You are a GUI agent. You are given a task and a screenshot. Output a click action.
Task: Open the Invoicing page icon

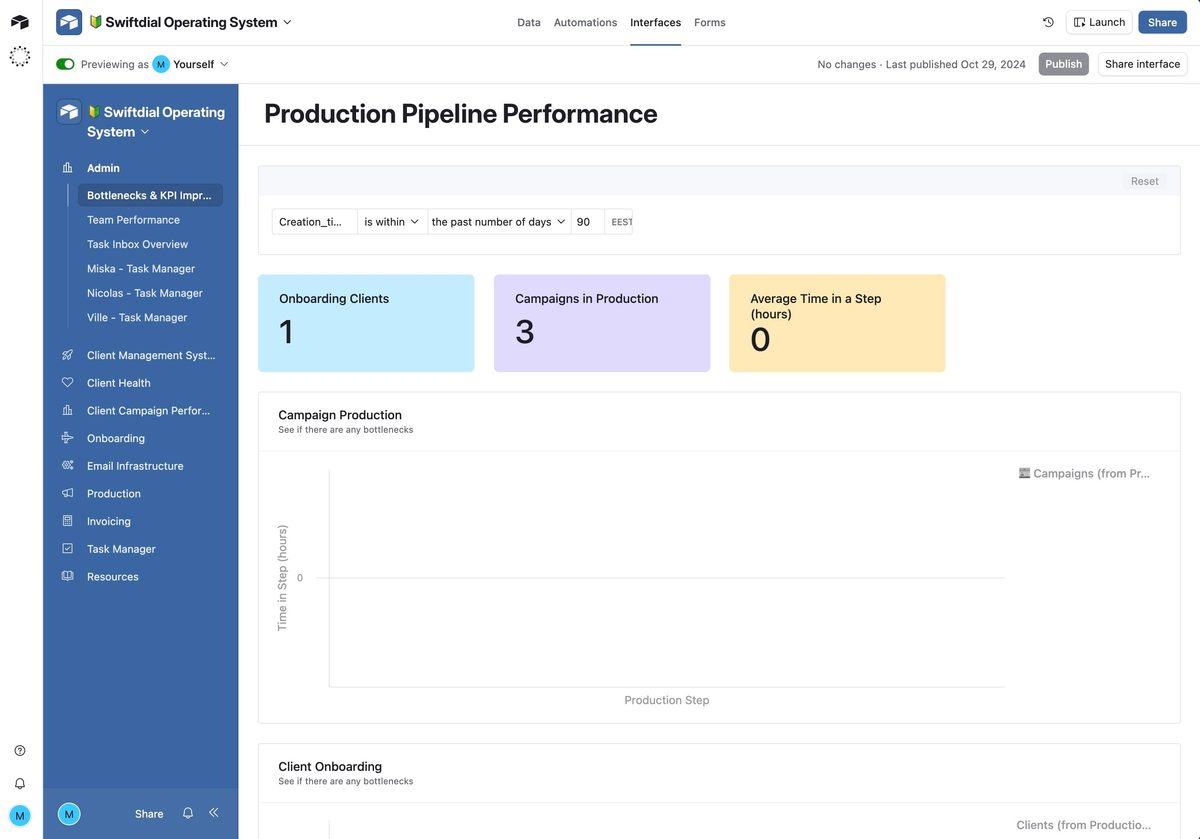click(x=68, y=521)
